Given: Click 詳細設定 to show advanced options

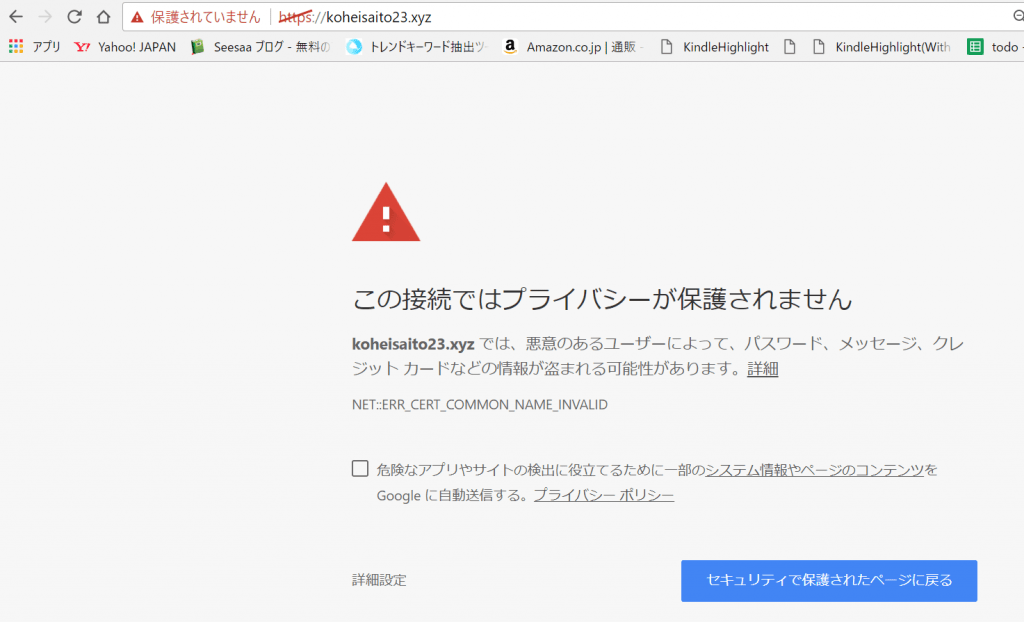Looking at the screenshot, I should (379, 580).
